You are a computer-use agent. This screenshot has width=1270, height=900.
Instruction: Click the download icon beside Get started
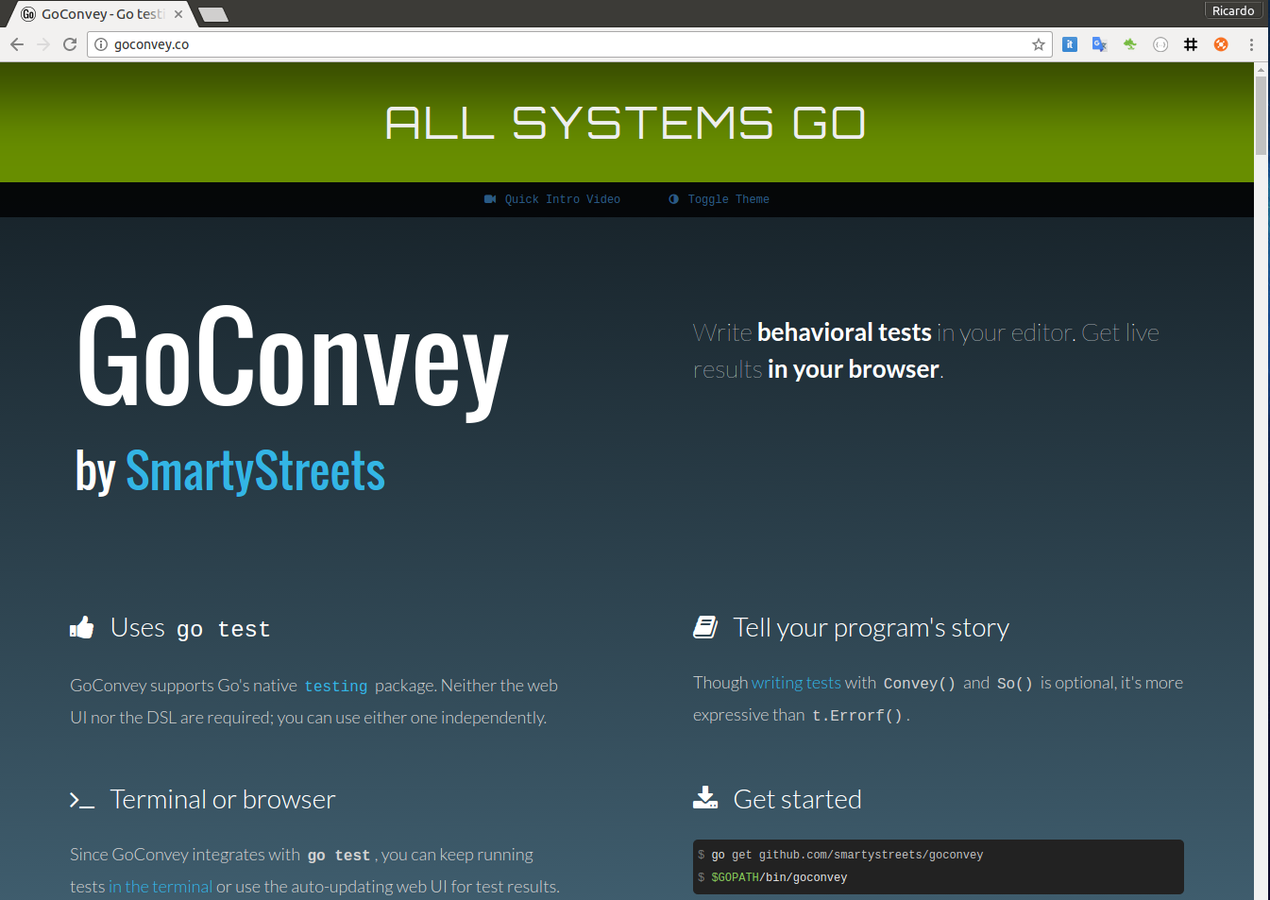pos(705,797)
